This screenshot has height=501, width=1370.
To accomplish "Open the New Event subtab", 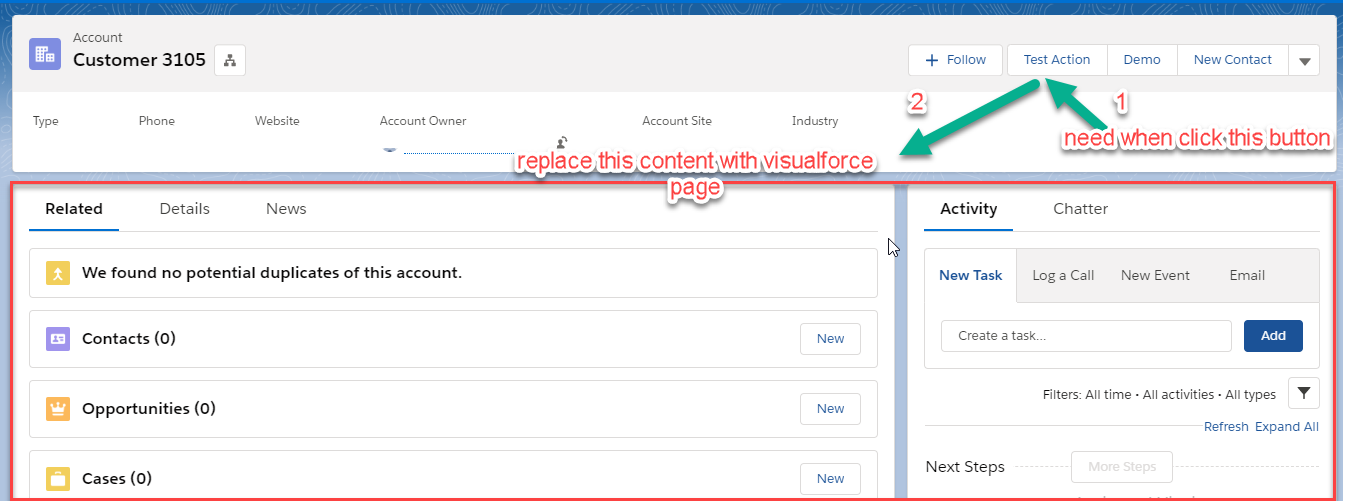I will (1155, 275).
